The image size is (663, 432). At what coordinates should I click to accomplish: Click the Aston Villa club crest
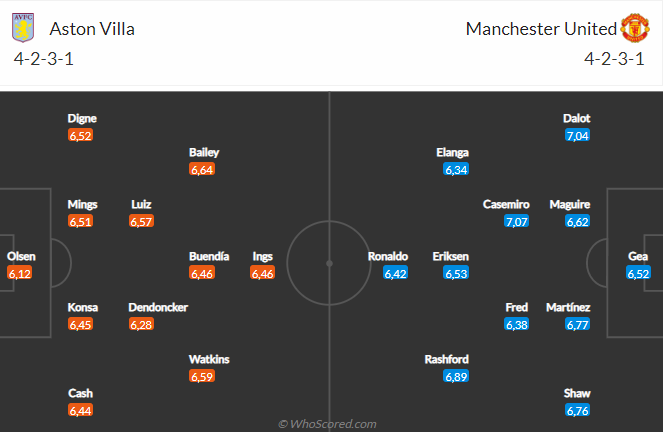pyautogui.click(x=22, y=28)
